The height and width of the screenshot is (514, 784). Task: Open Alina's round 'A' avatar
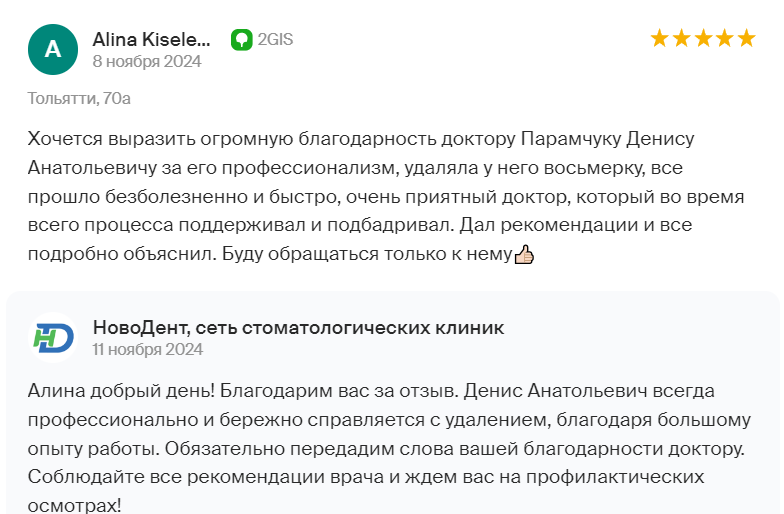53,50
